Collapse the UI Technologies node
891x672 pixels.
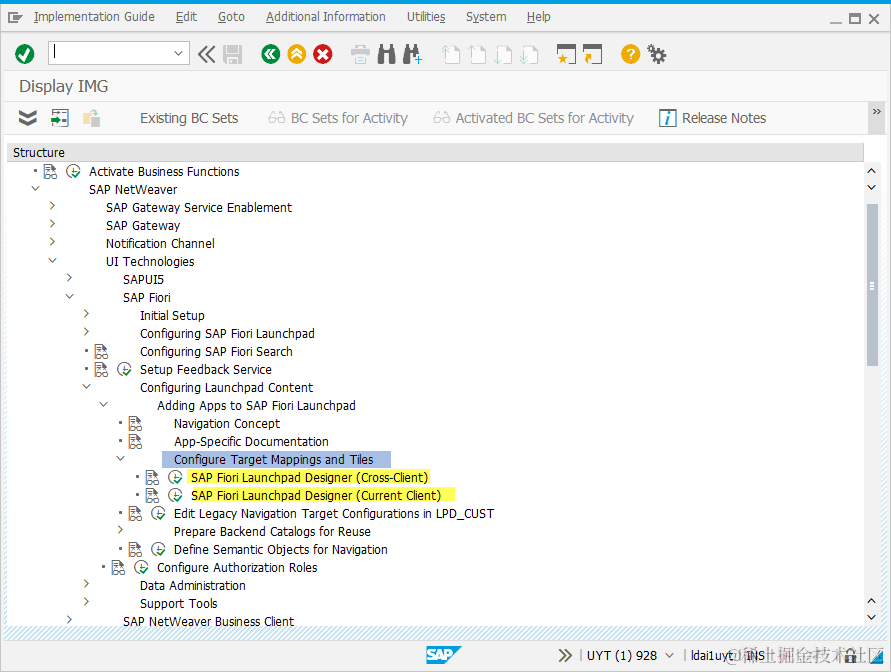53,261
